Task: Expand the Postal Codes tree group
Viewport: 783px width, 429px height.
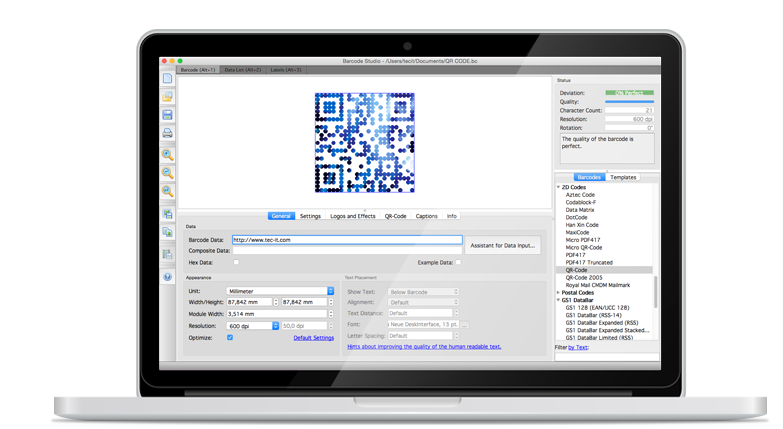Action: [558, 293]
